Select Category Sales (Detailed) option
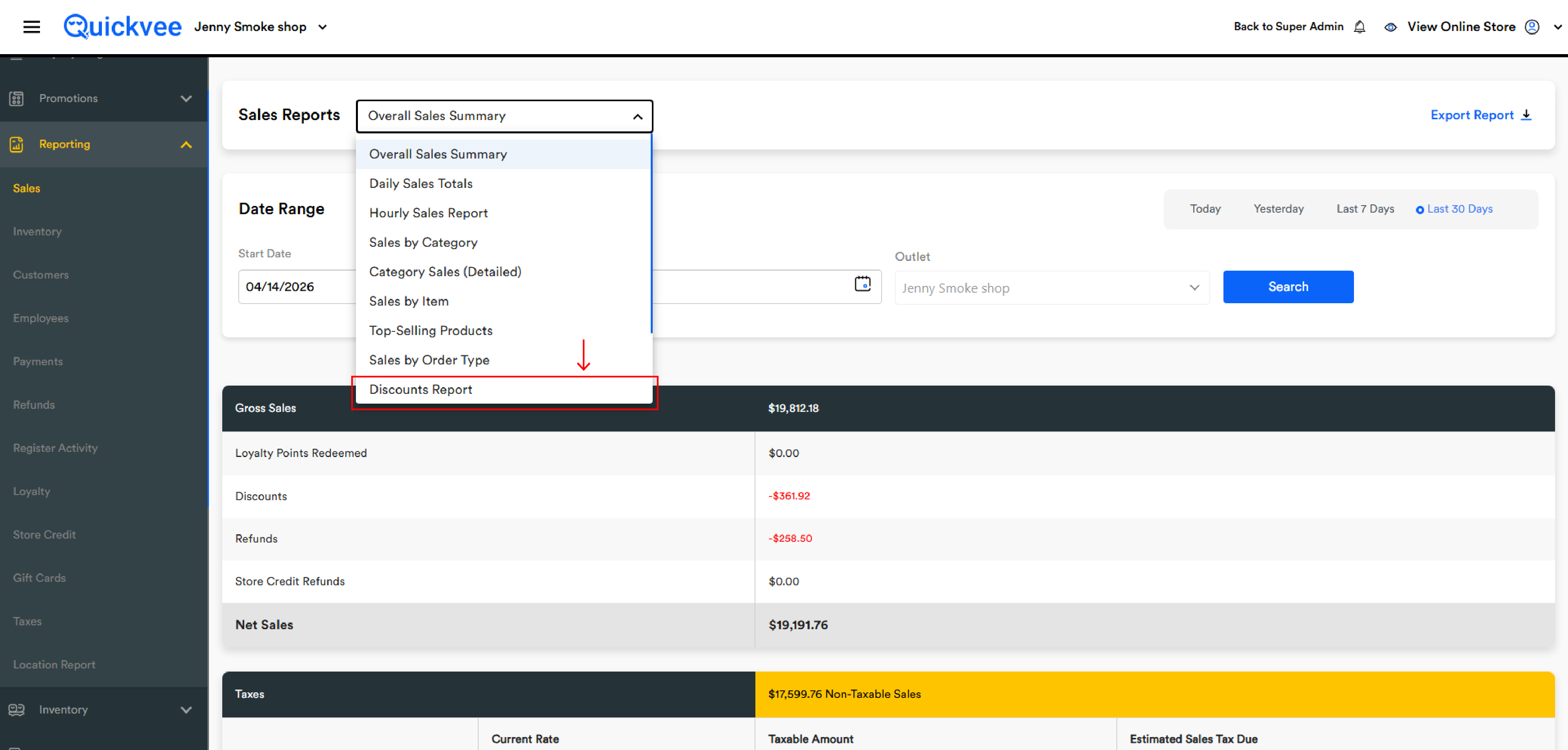Viewport: 1568px width, 750px height. [x=503, y=272]
